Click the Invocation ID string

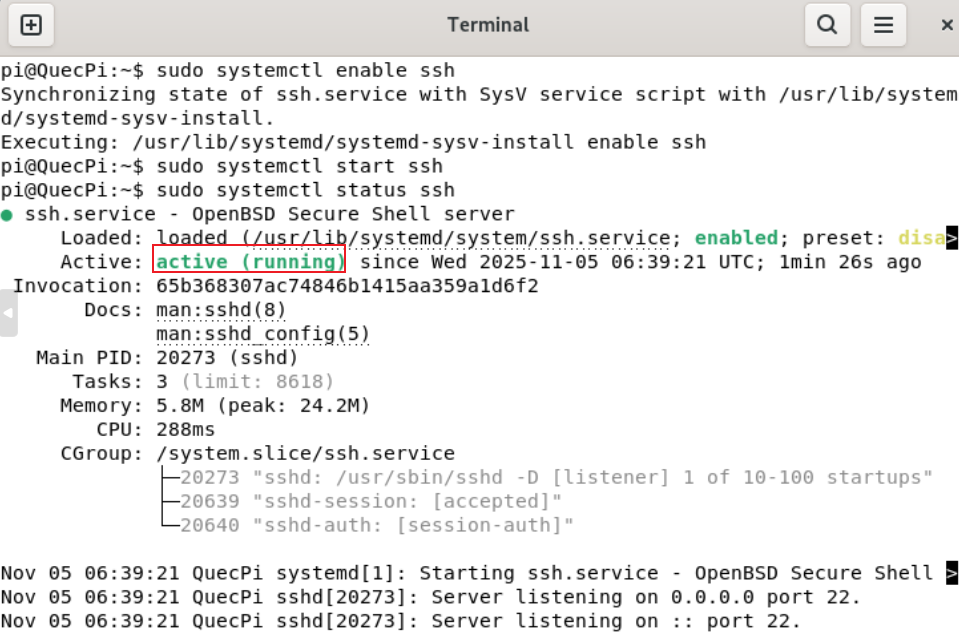[347, 286]
